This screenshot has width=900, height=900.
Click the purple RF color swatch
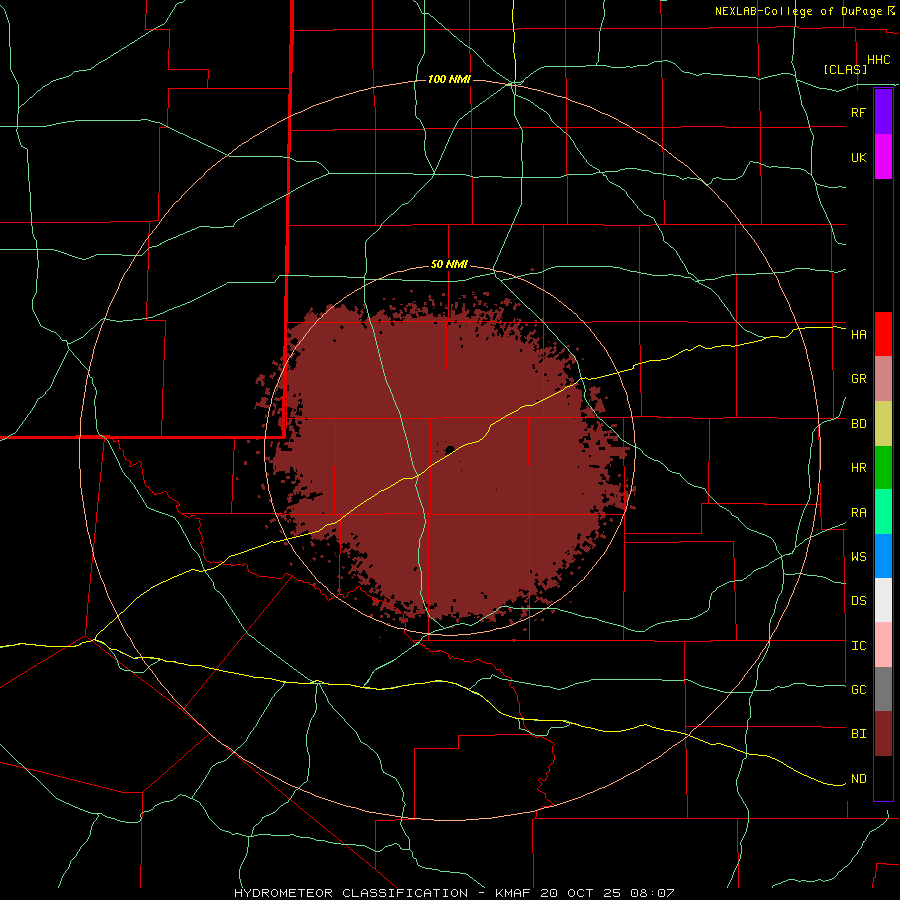coord(883,112)
